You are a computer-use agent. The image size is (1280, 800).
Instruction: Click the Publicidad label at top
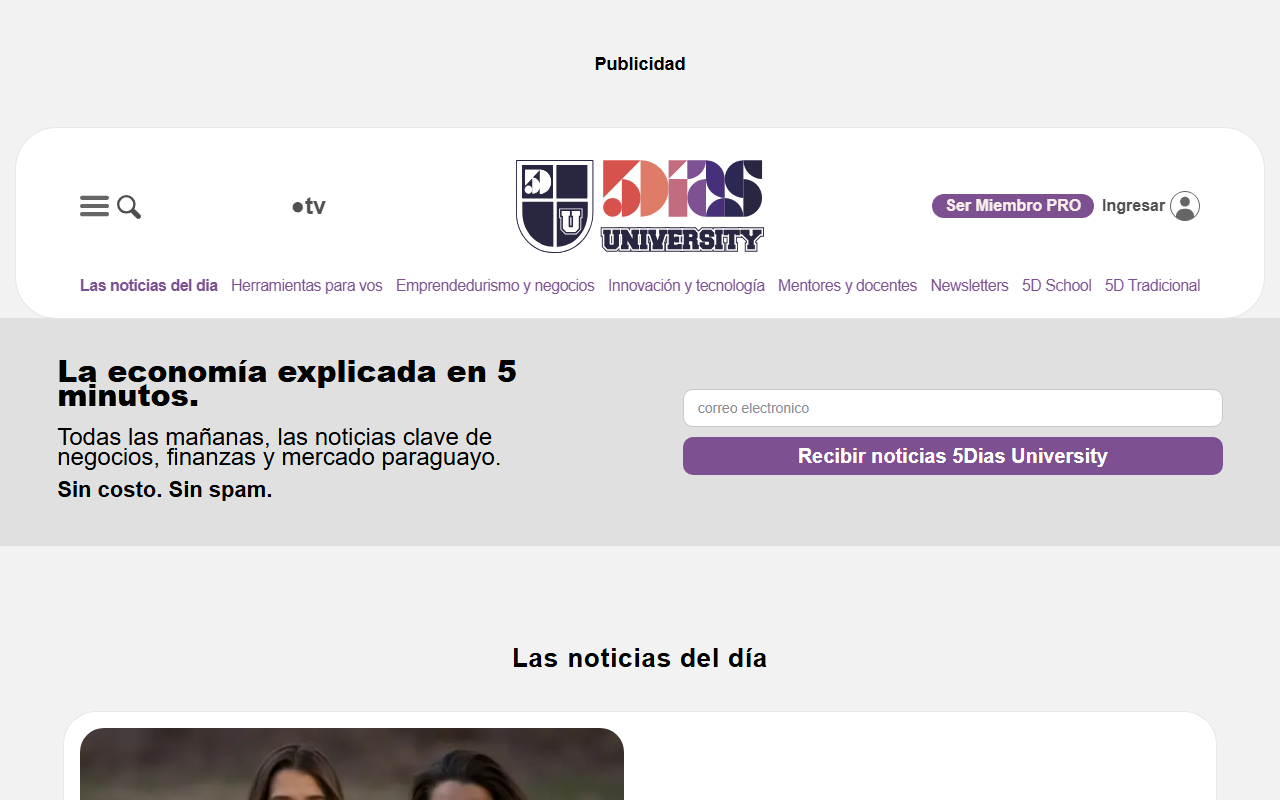pyautogui.click(x=640, y=64)
